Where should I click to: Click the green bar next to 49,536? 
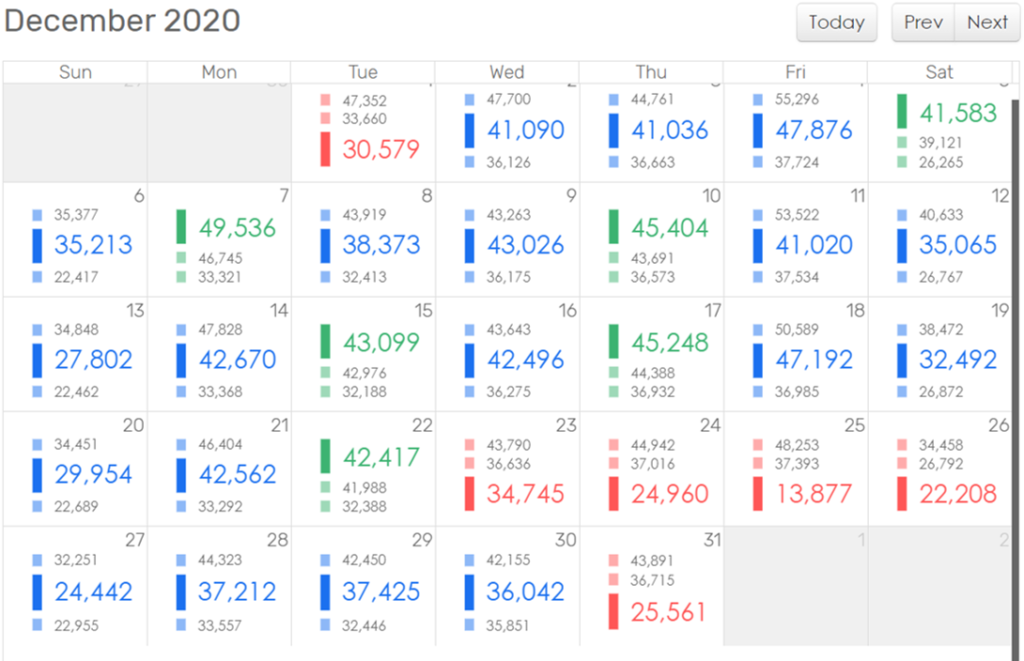coord(181,227)
